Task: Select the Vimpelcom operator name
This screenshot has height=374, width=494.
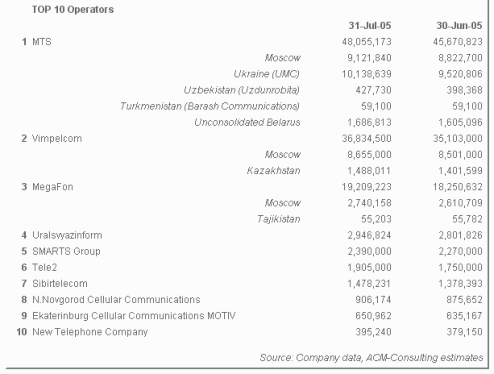Action: point(57,139)
